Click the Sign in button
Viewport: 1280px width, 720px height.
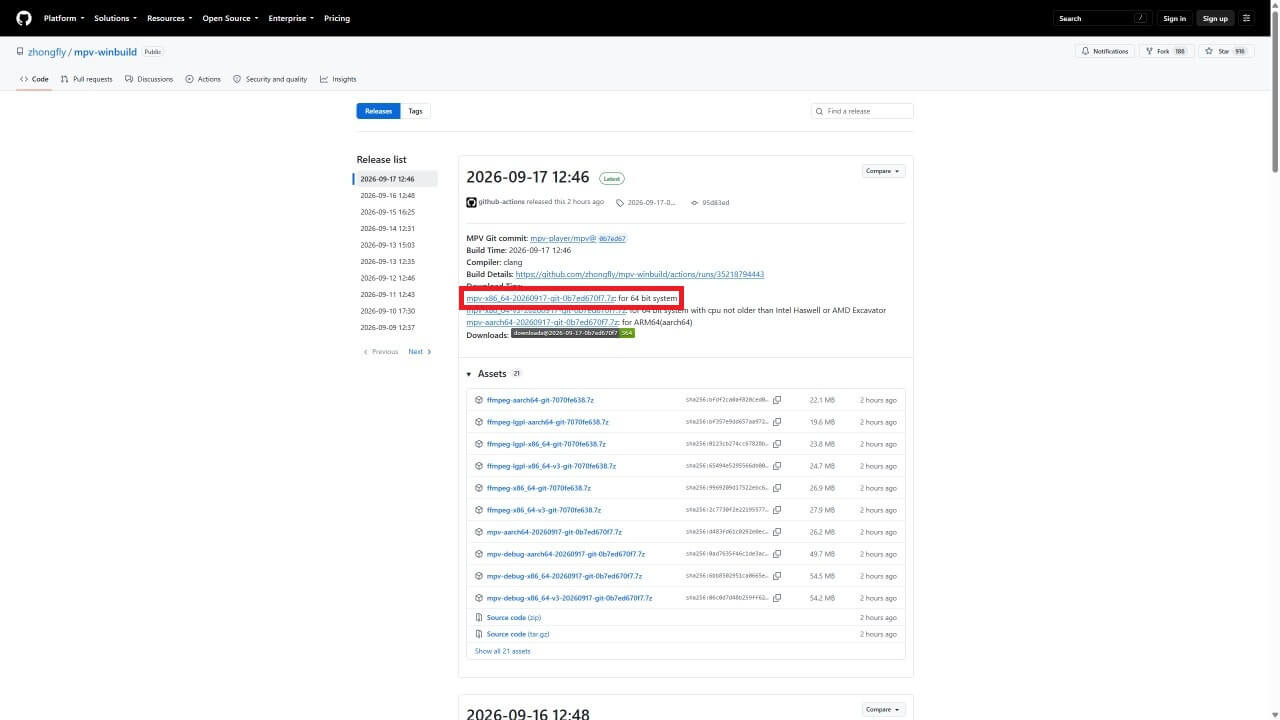tap(1175, 18)
